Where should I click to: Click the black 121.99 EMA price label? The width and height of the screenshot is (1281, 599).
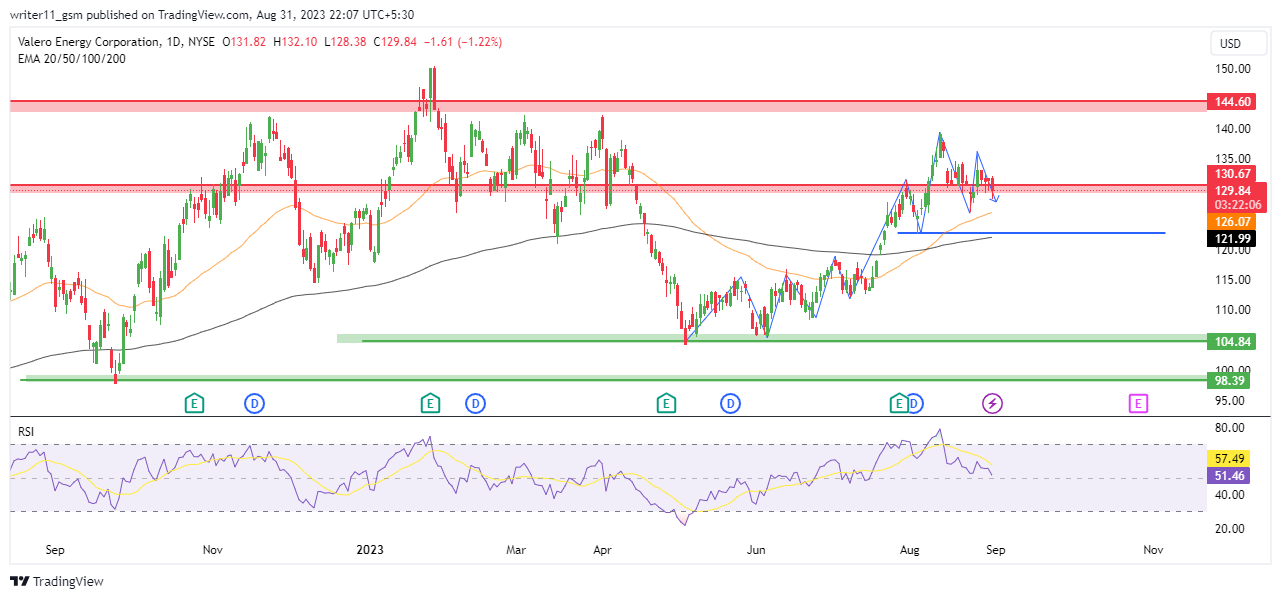pyautogui.click(x=1231, y=238)
